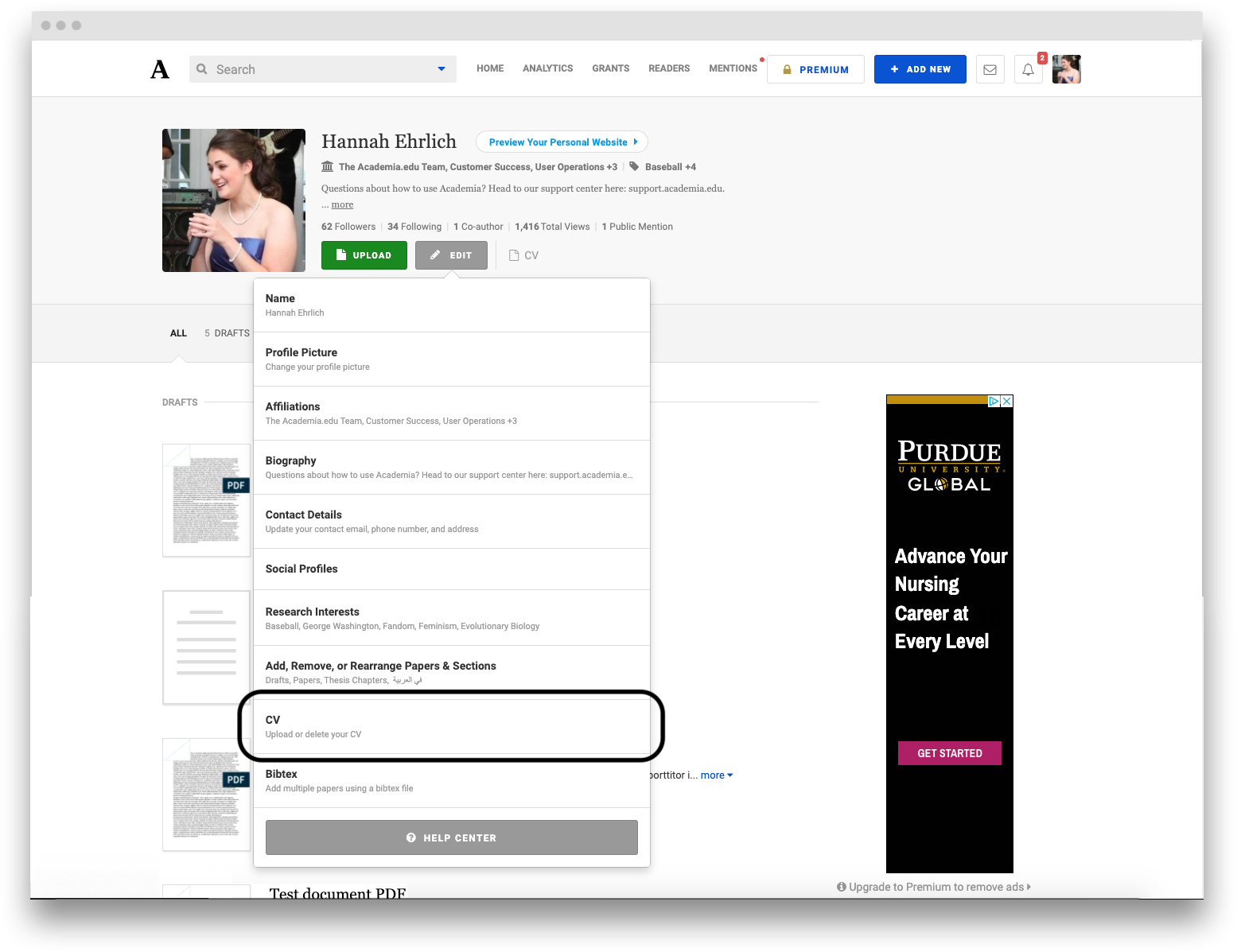View the 62 Followers list
The width and height of the screenshot is (1237, 952).
tap(348, 227)
